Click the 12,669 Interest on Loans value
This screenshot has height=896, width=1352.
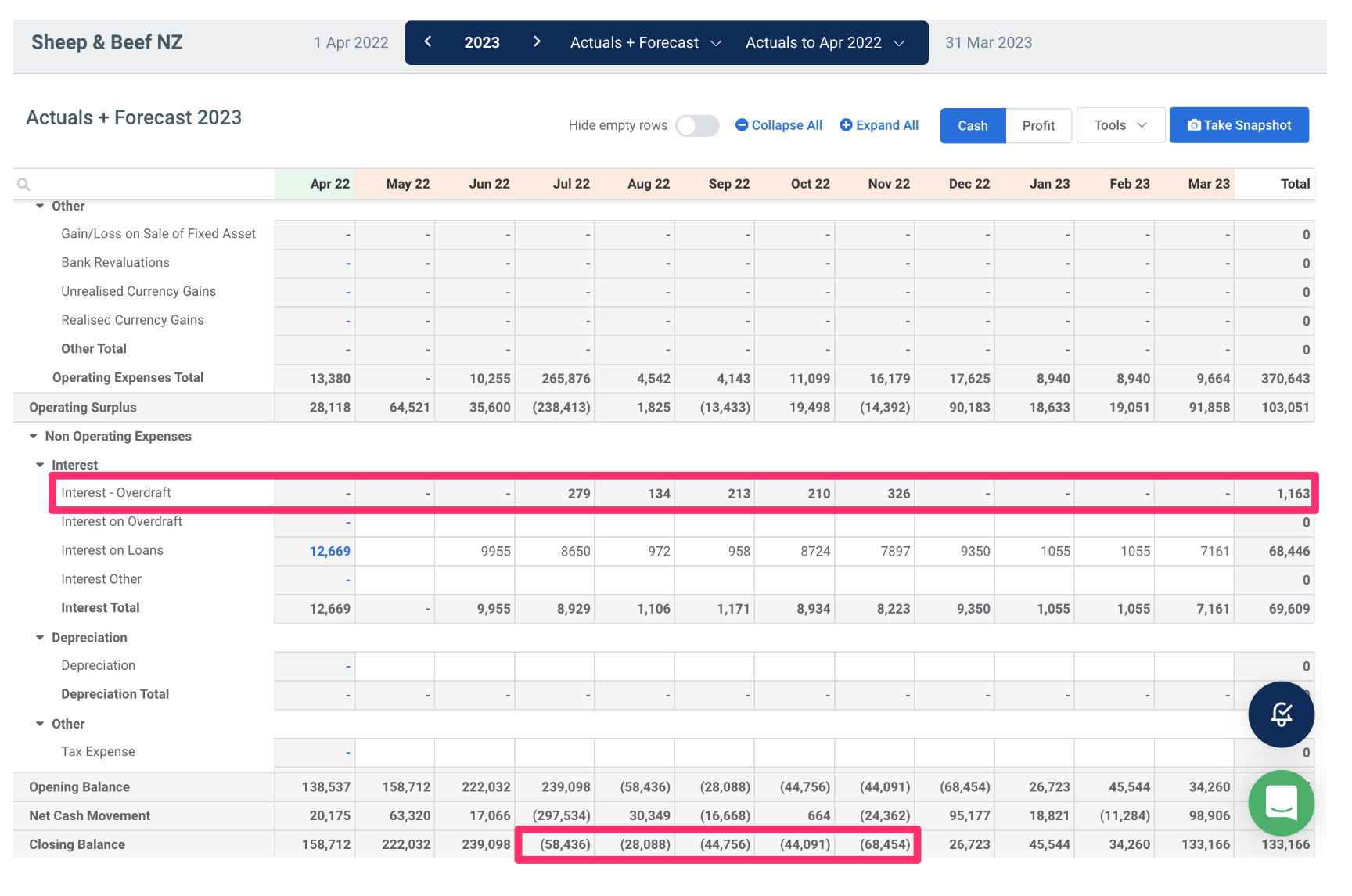329,552
